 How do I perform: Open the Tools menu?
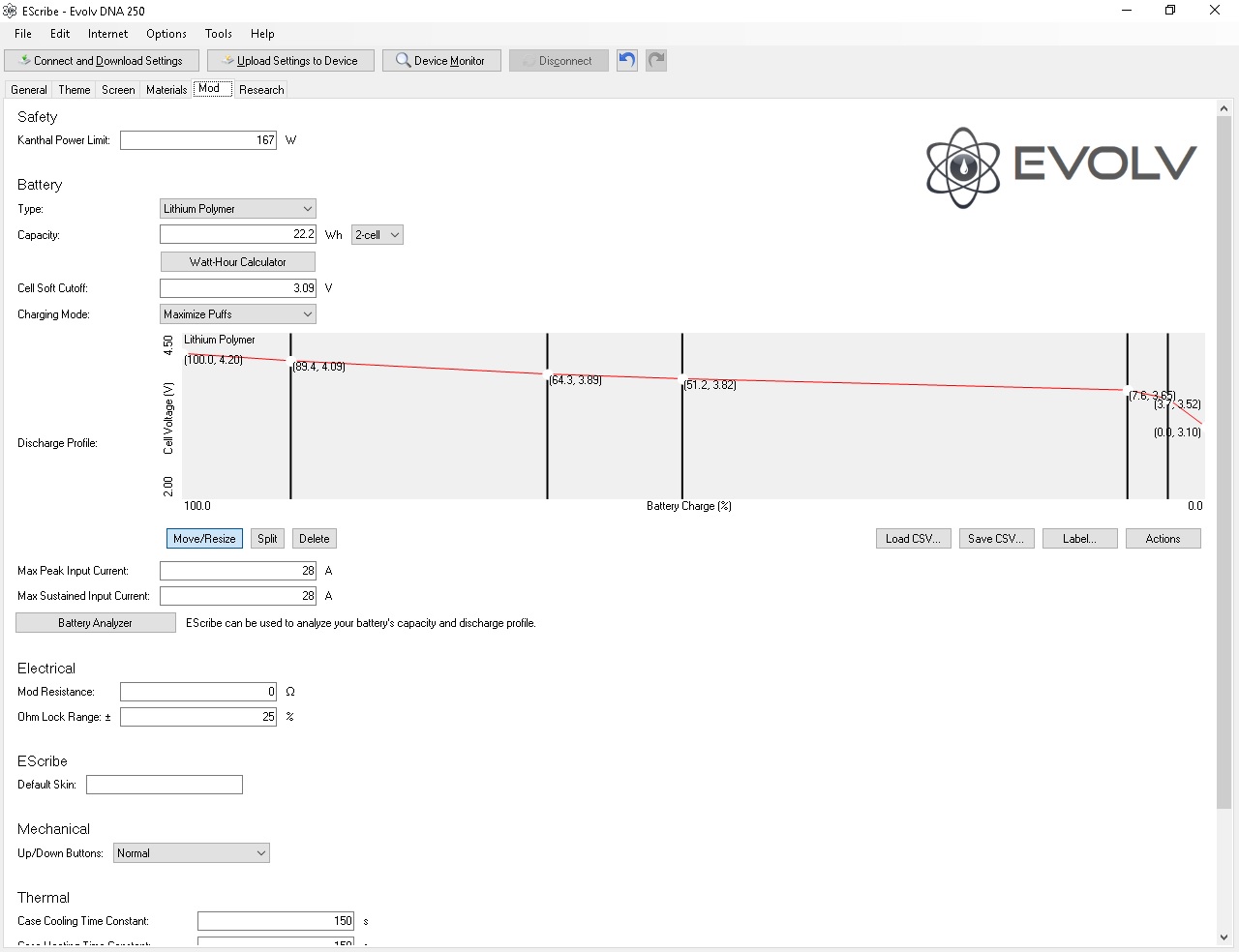pyautogui.click(x=218, y=34)
